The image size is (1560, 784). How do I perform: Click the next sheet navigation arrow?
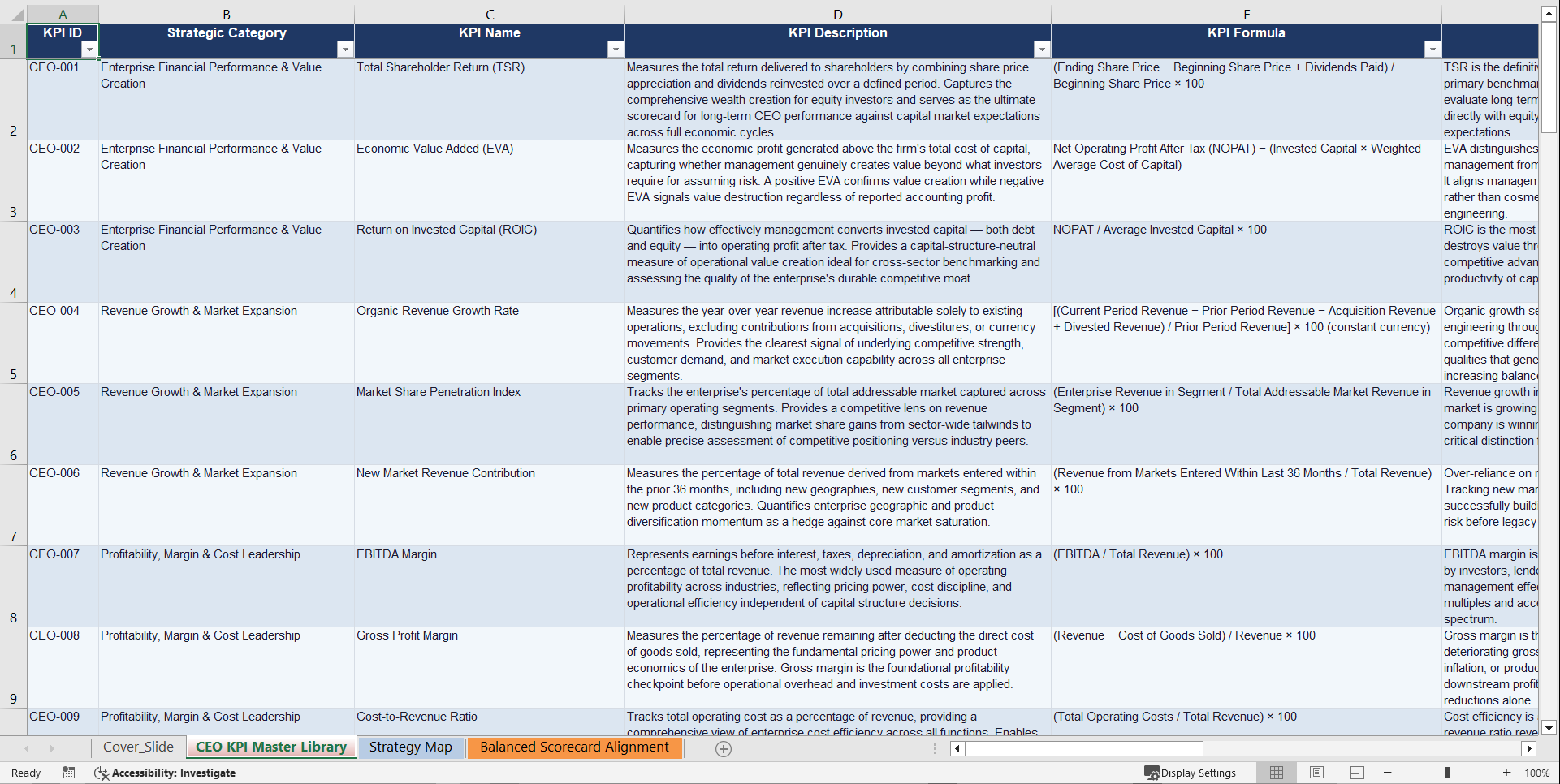coord(52,748)
